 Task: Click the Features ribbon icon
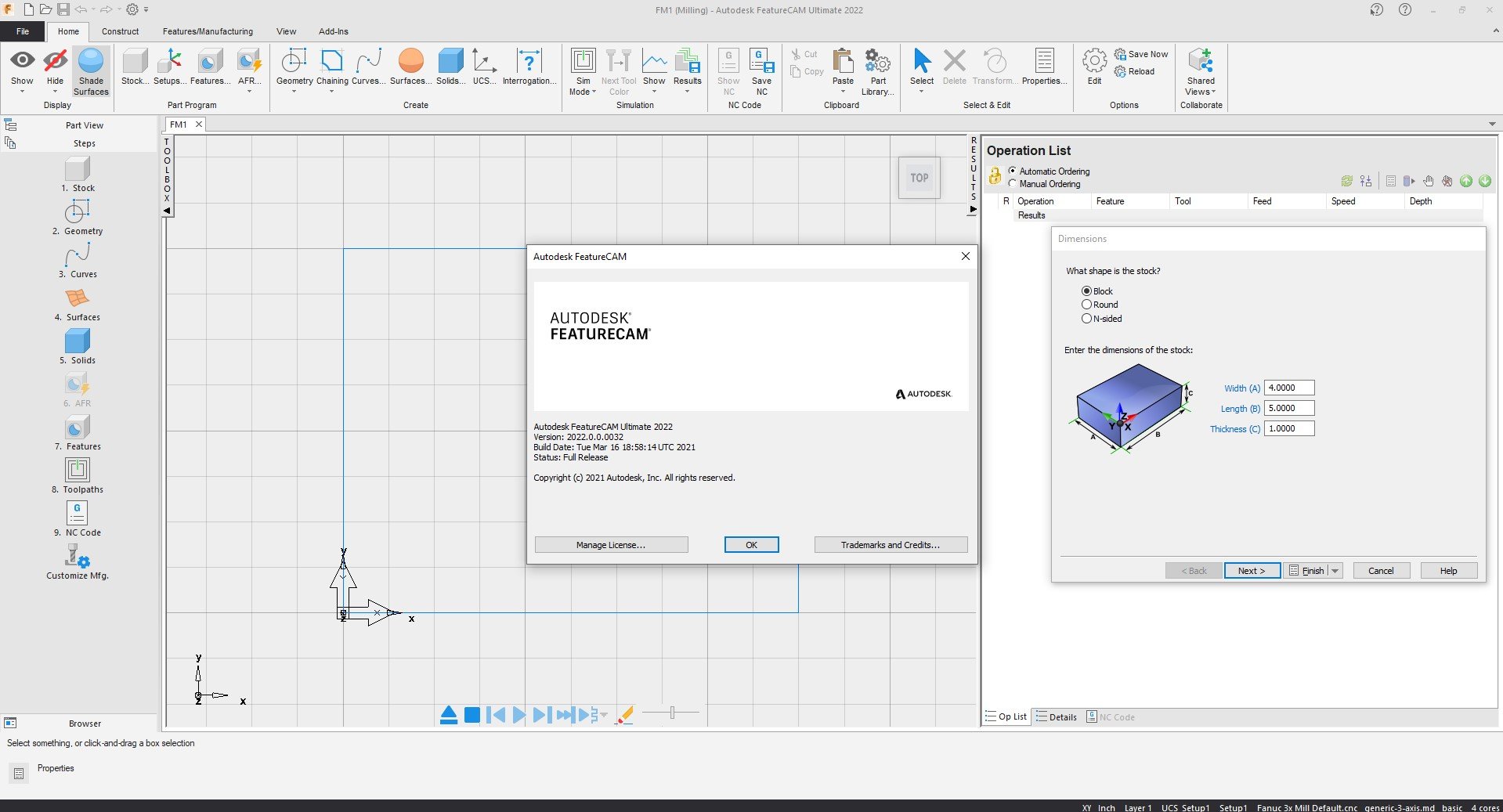pos(209,67)
